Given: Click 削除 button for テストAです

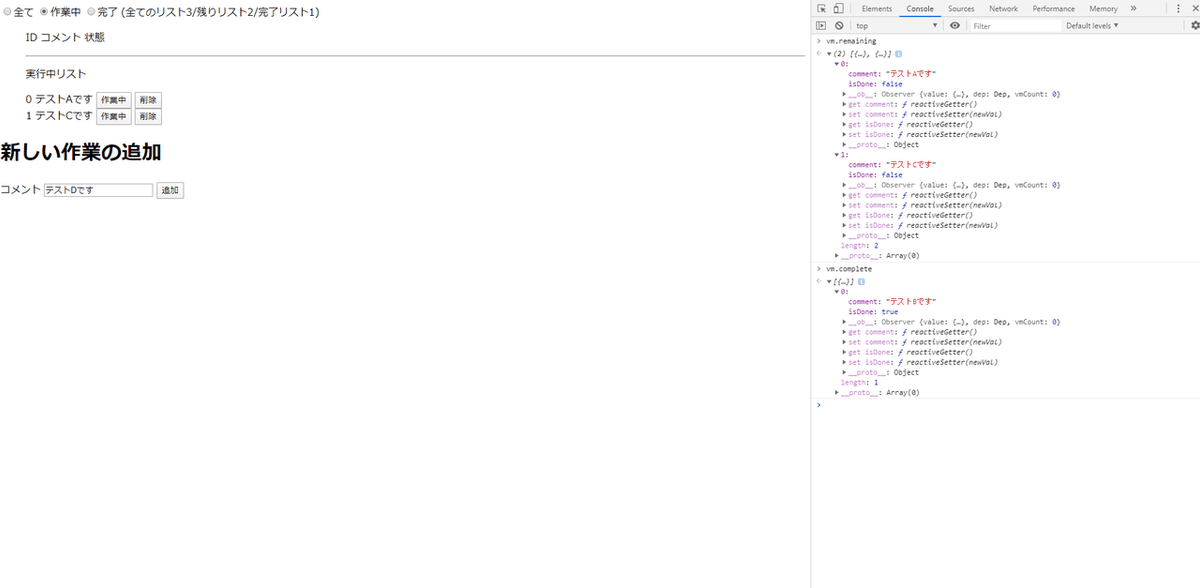Looking at the screenshot, I should point(148,100).
